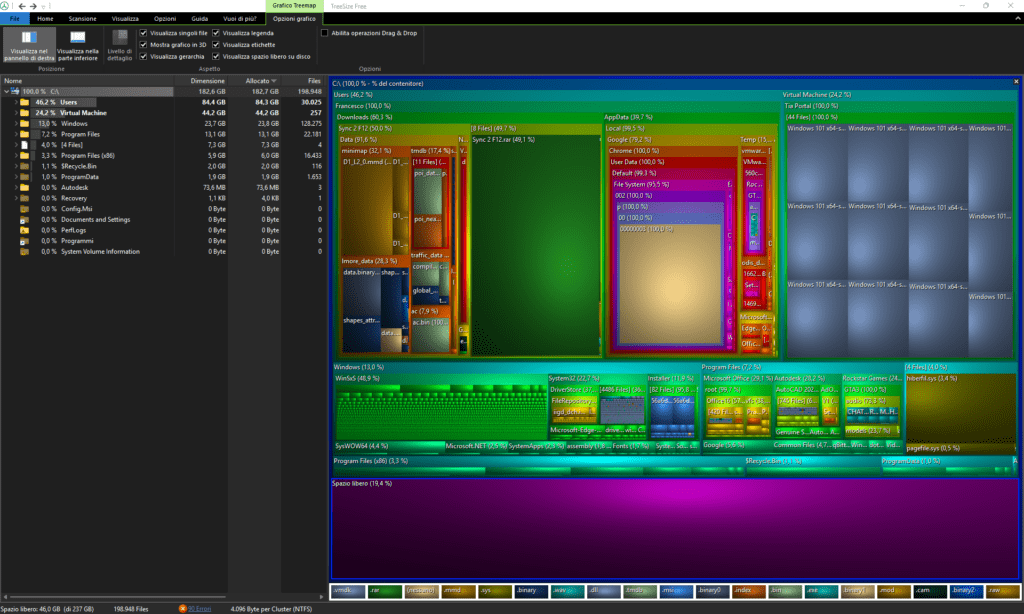Viewport: 1024px width, 614px height.
Task: Expand the Windows folder node
Action: click(x=16, y=123)
